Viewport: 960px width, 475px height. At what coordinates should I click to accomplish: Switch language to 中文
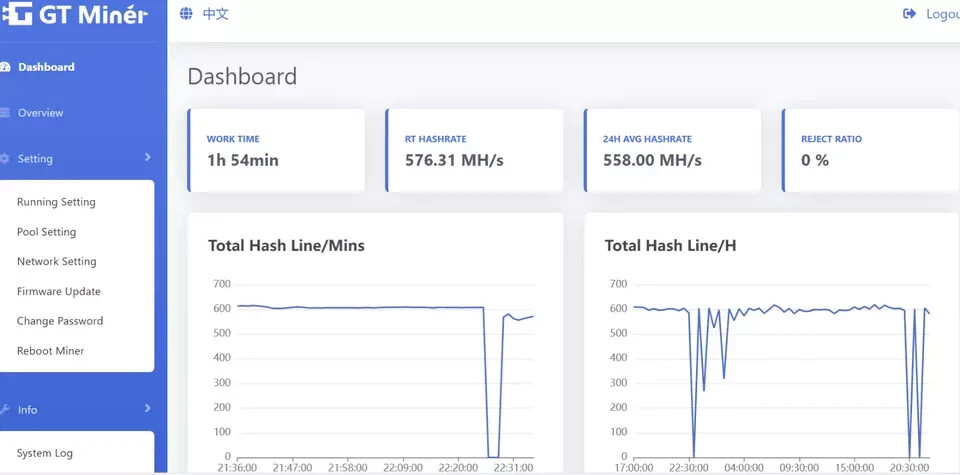216,14
